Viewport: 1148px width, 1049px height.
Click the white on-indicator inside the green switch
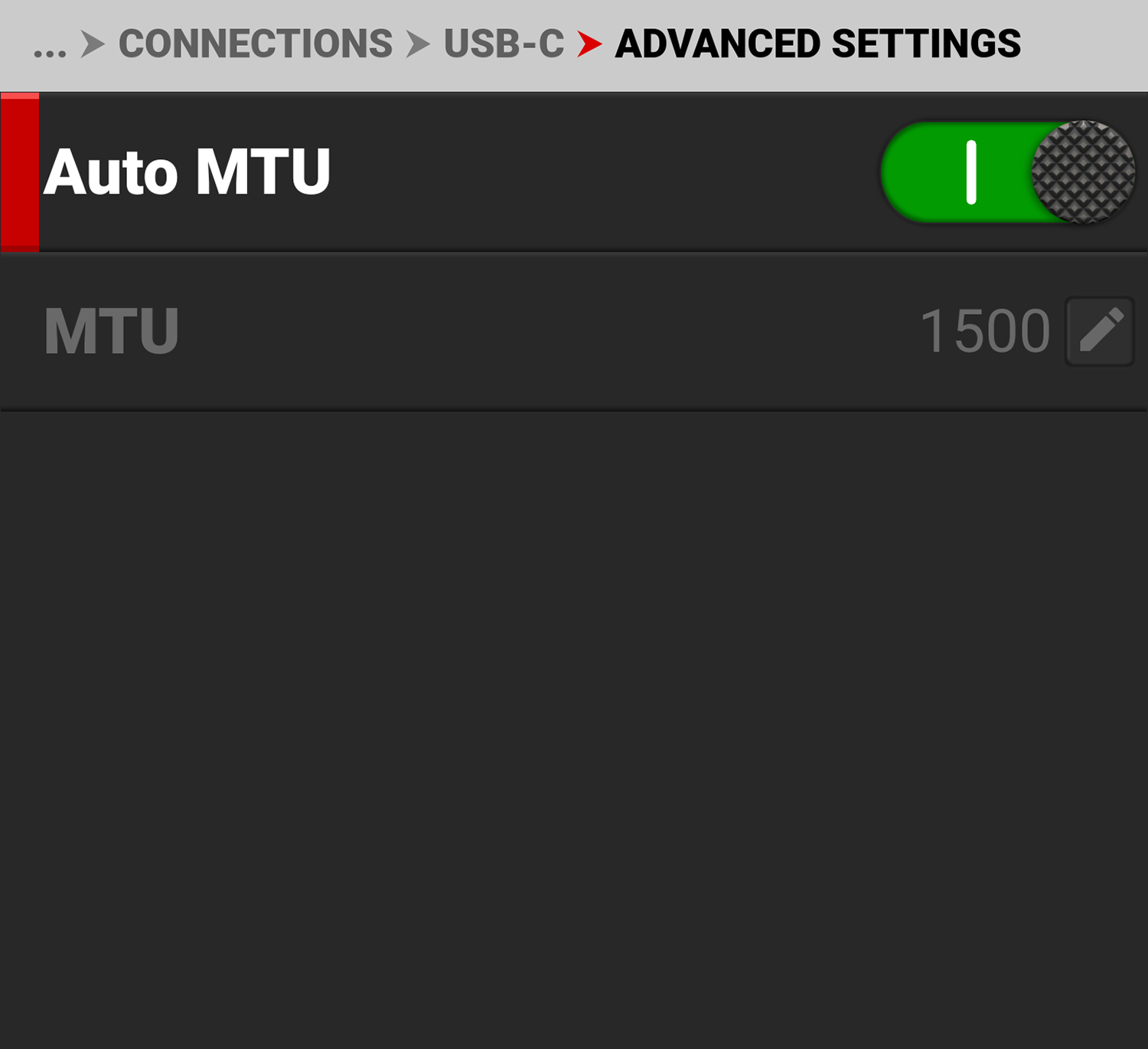click(970, 172)
